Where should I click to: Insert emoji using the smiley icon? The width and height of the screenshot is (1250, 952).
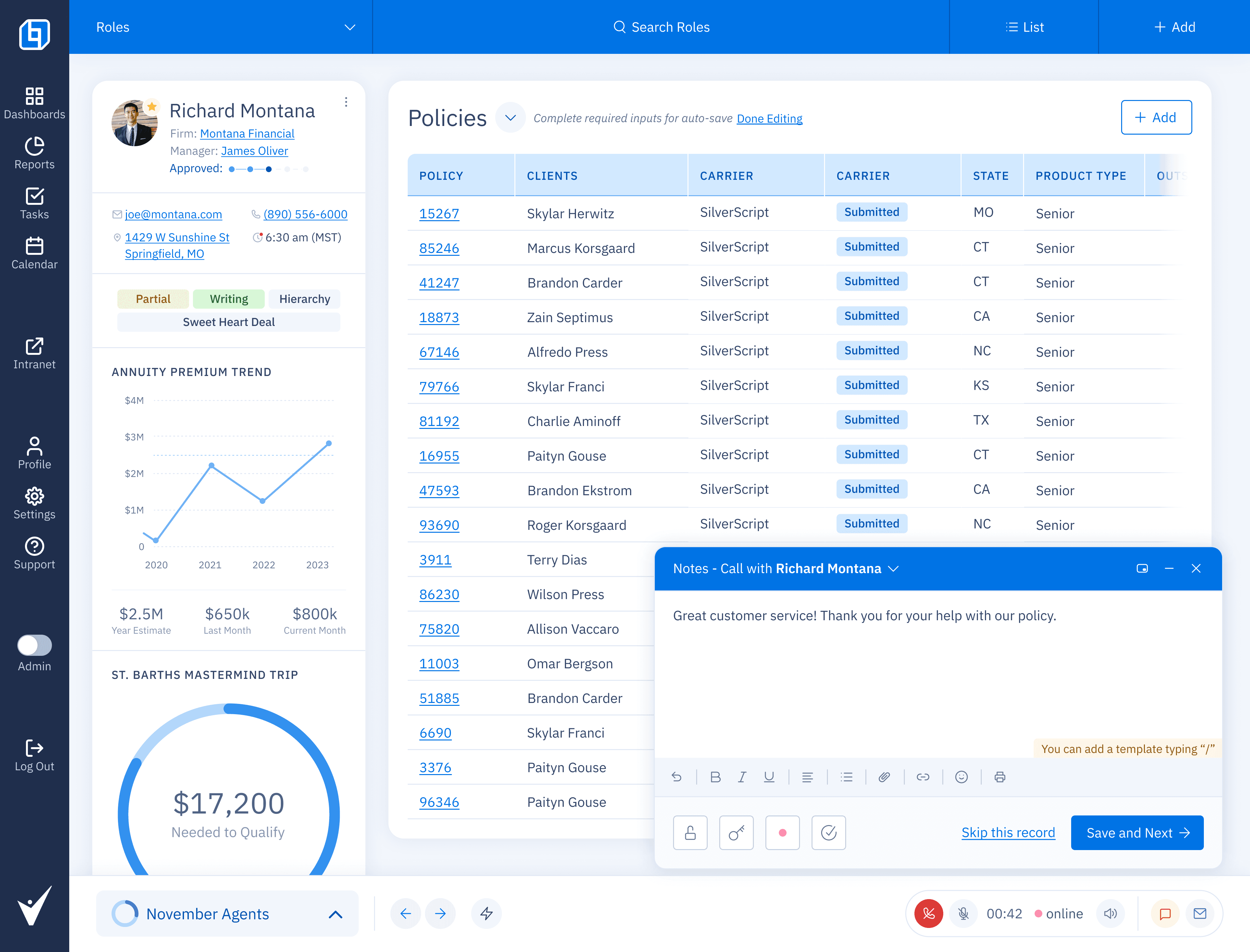click(961, 777)
